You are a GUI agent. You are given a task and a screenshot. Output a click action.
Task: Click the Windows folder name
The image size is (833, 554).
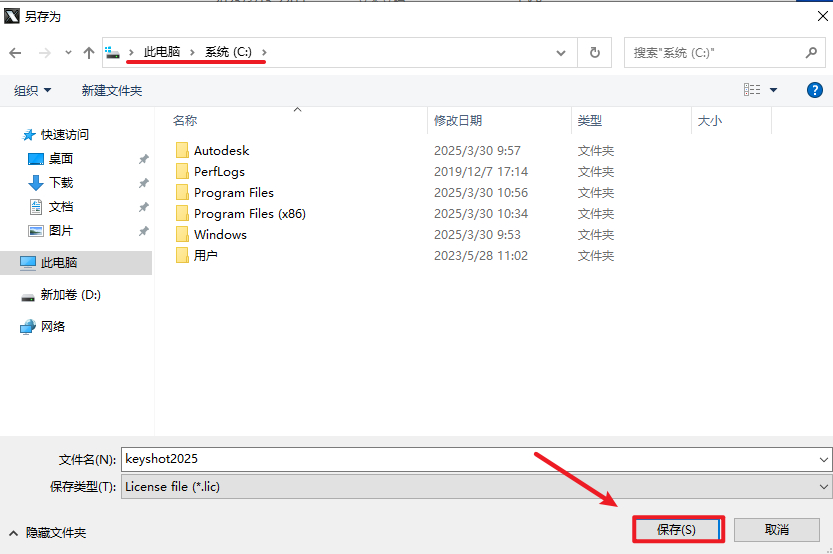tap(220, 235)
